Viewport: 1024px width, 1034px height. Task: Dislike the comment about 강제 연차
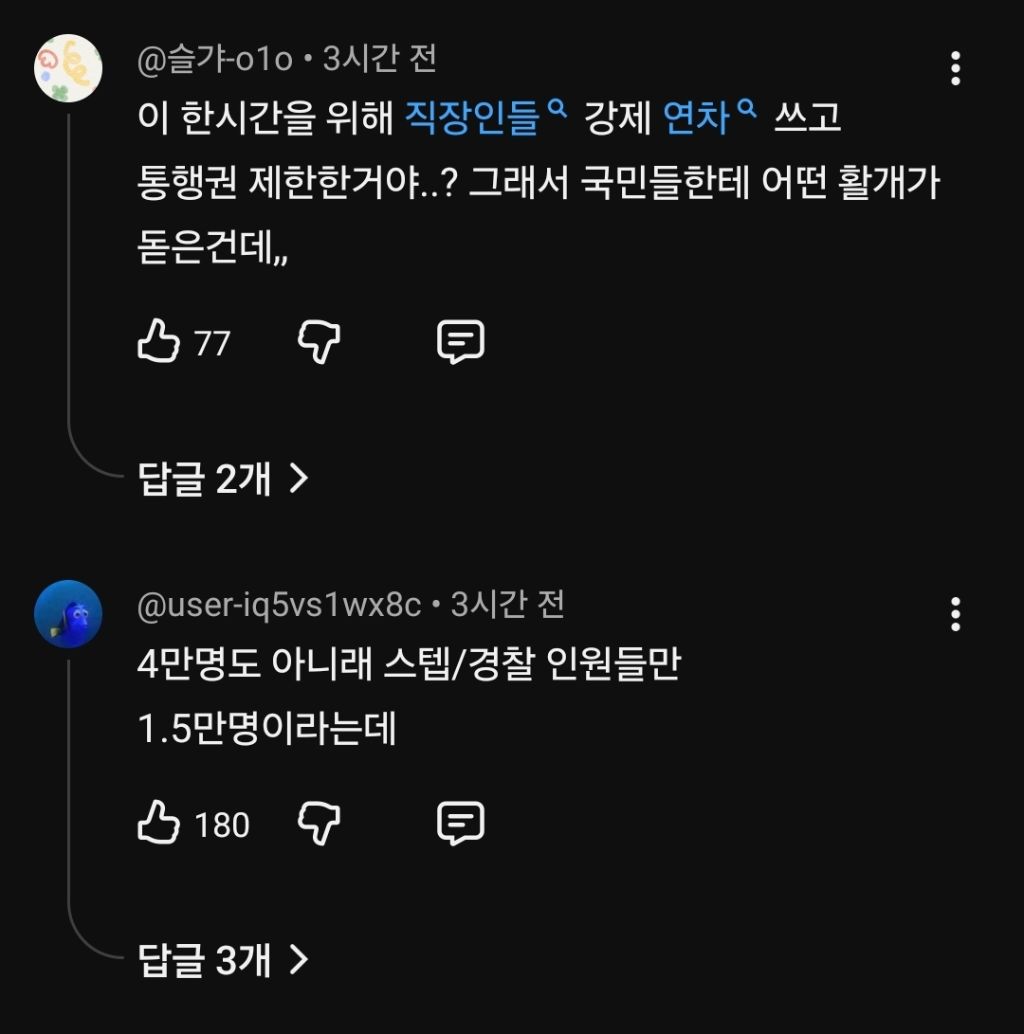[319, 343]
